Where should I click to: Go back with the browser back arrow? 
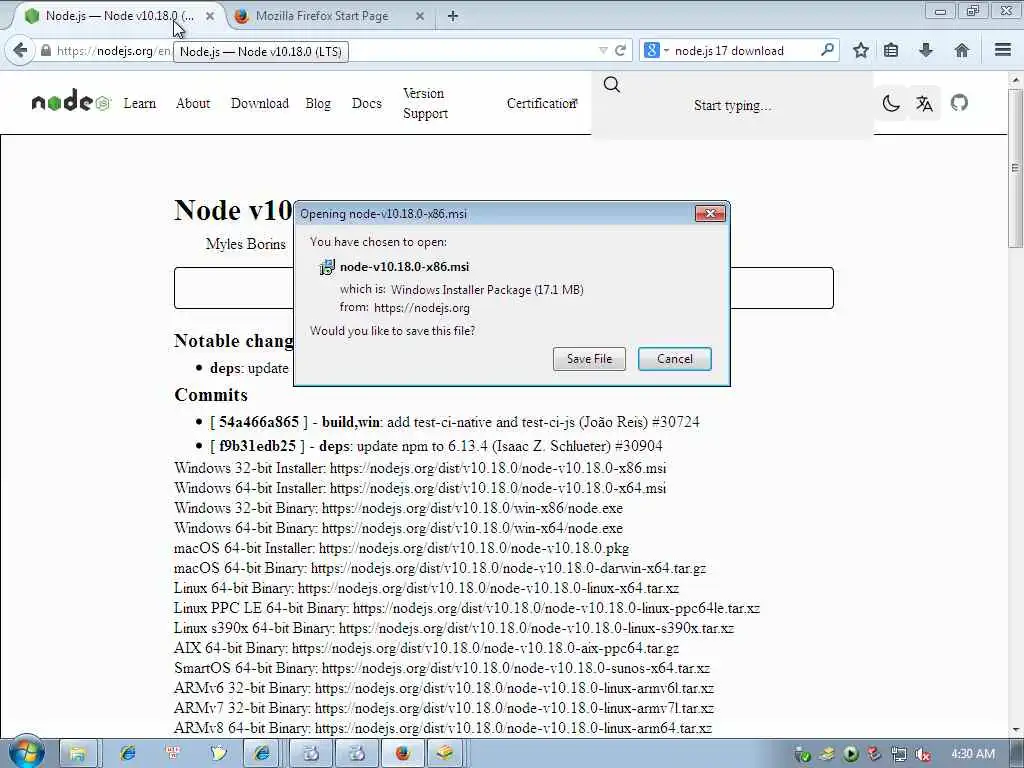coord(20,50)
